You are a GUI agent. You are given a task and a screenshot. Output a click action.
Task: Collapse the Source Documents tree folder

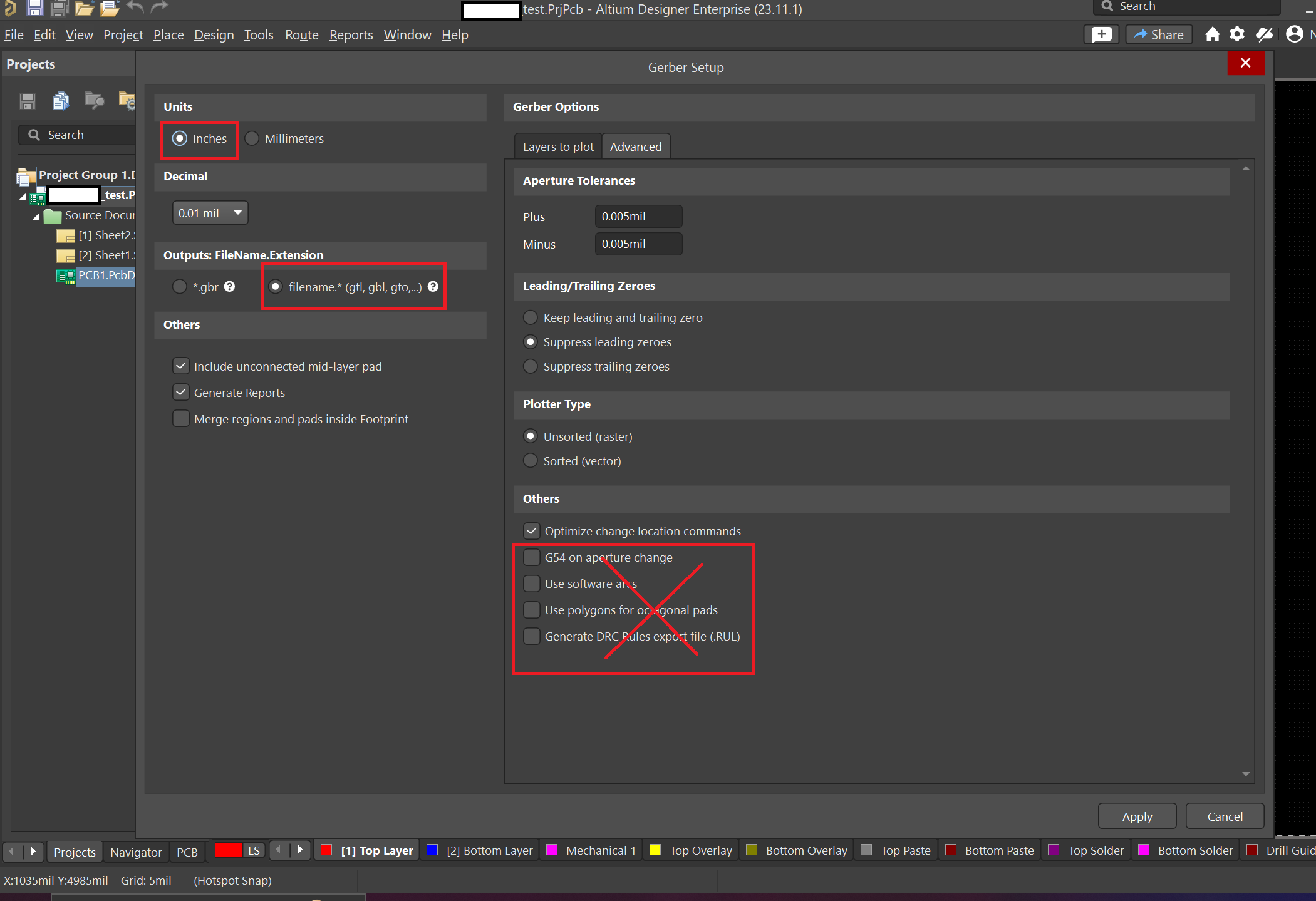(36, 216)
